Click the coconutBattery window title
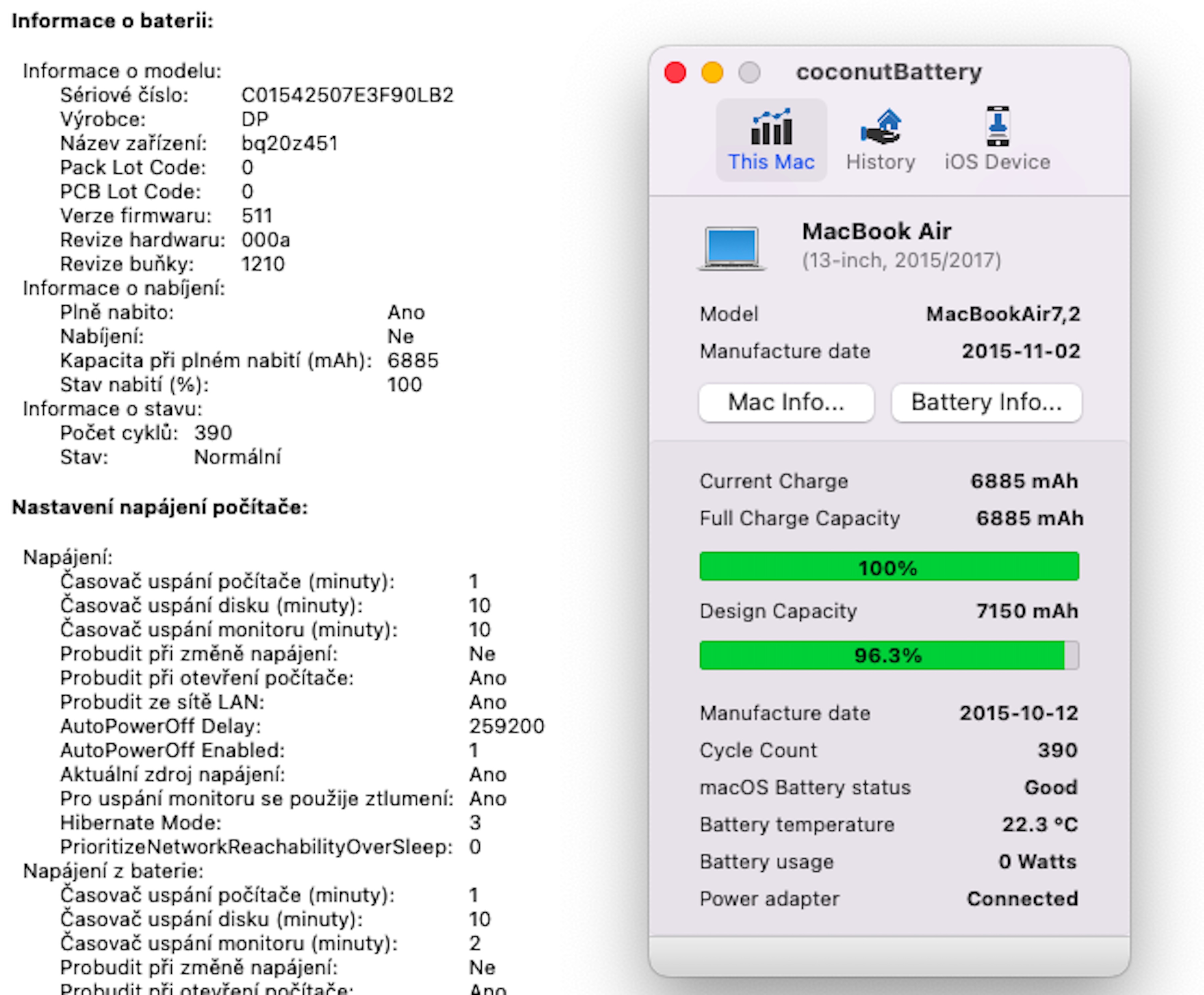Image resolution: width=1204 pixels, height=995 pixels. (888, 72)
